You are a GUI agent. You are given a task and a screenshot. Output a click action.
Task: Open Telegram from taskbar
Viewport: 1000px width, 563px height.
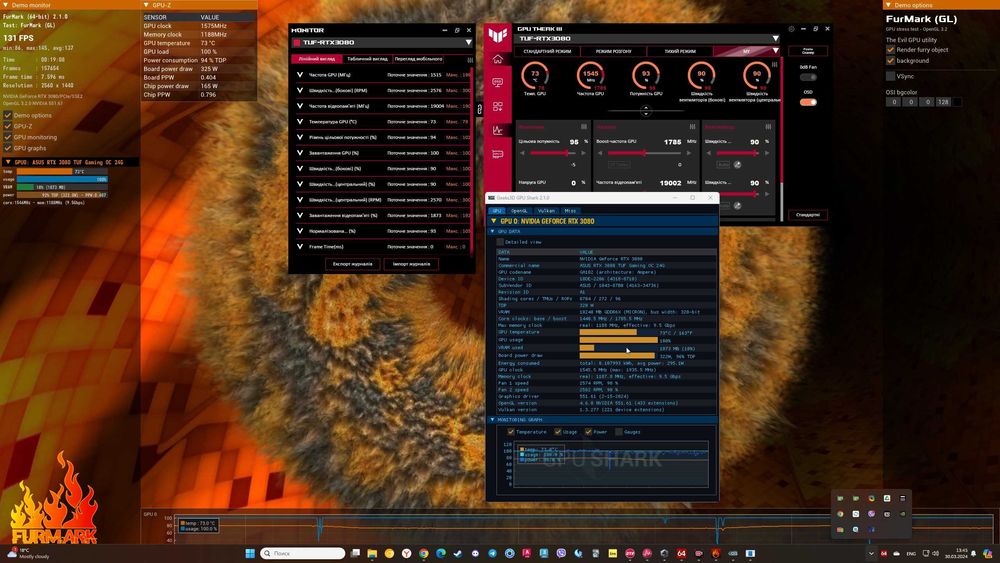point(492,553)
